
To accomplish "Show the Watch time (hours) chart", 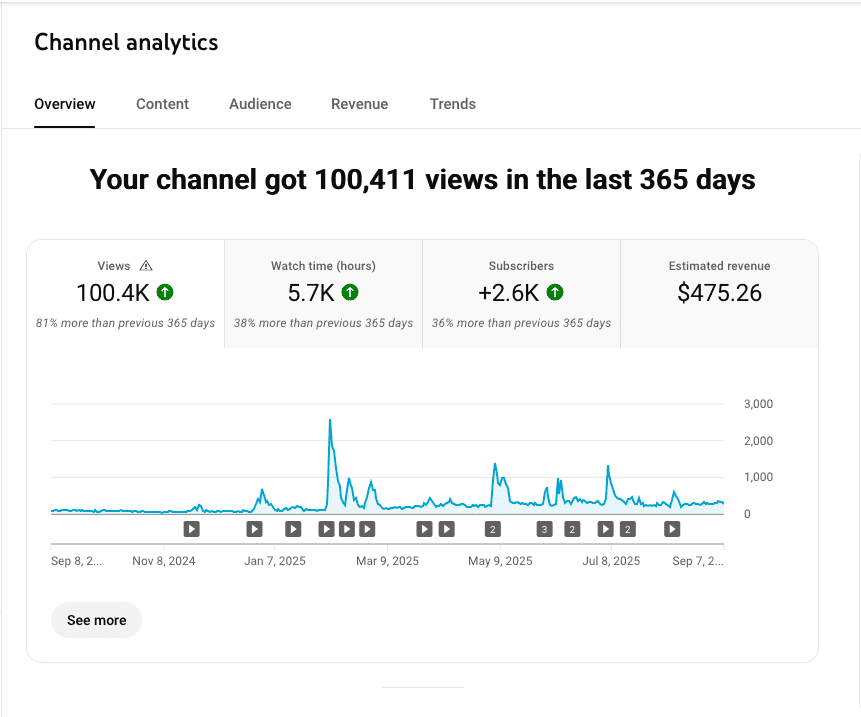I will pos(323,294).
